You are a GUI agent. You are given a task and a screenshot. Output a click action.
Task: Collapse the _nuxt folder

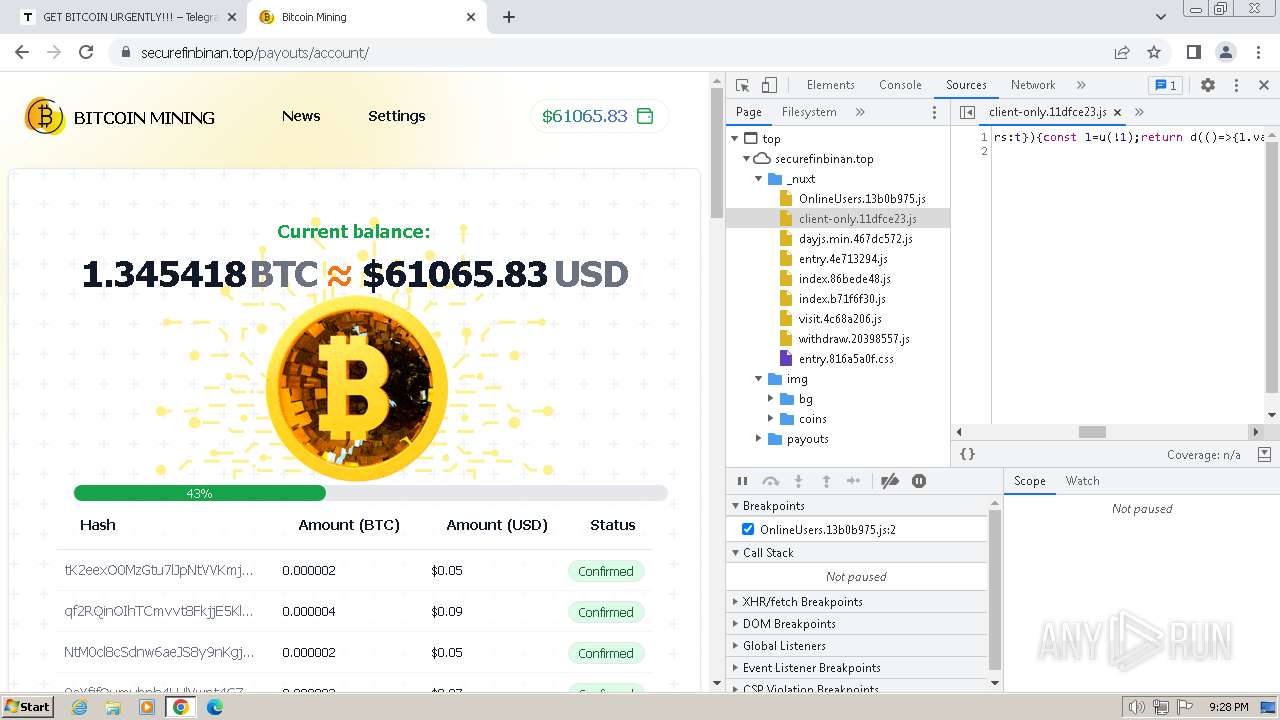tap(759, 179)
